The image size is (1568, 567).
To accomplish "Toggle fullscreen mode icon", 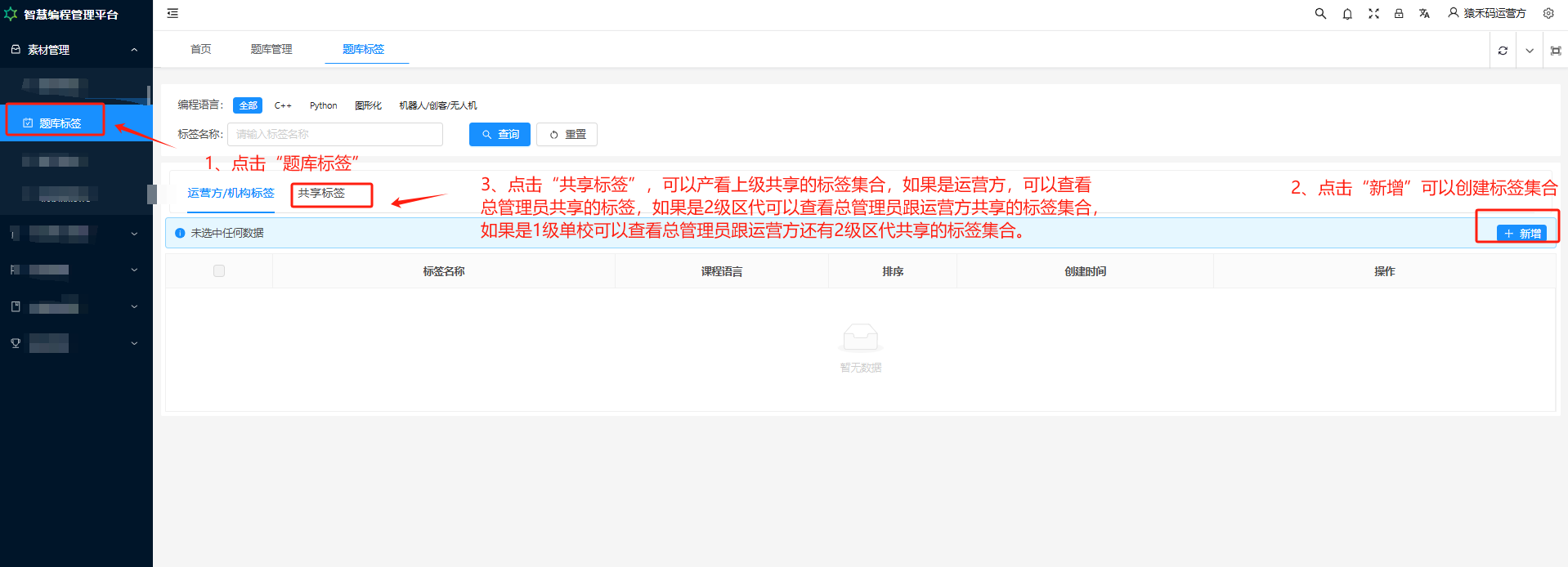I will pyautogui.click(x=1373, y=14).
